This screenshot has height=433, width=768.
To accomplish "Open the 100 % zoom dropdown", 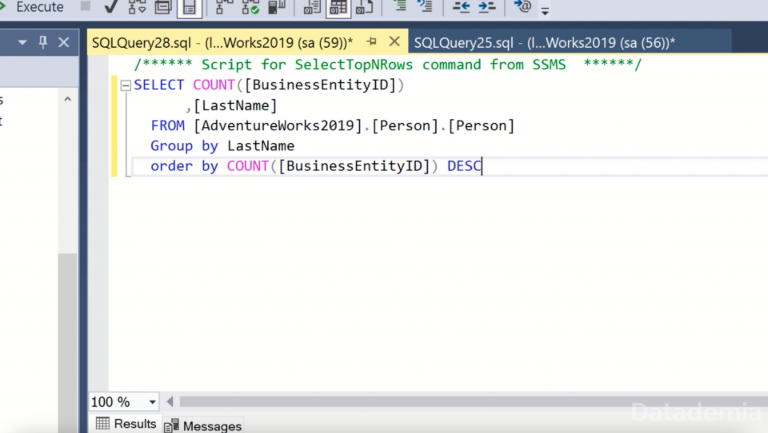I will 150,402.
